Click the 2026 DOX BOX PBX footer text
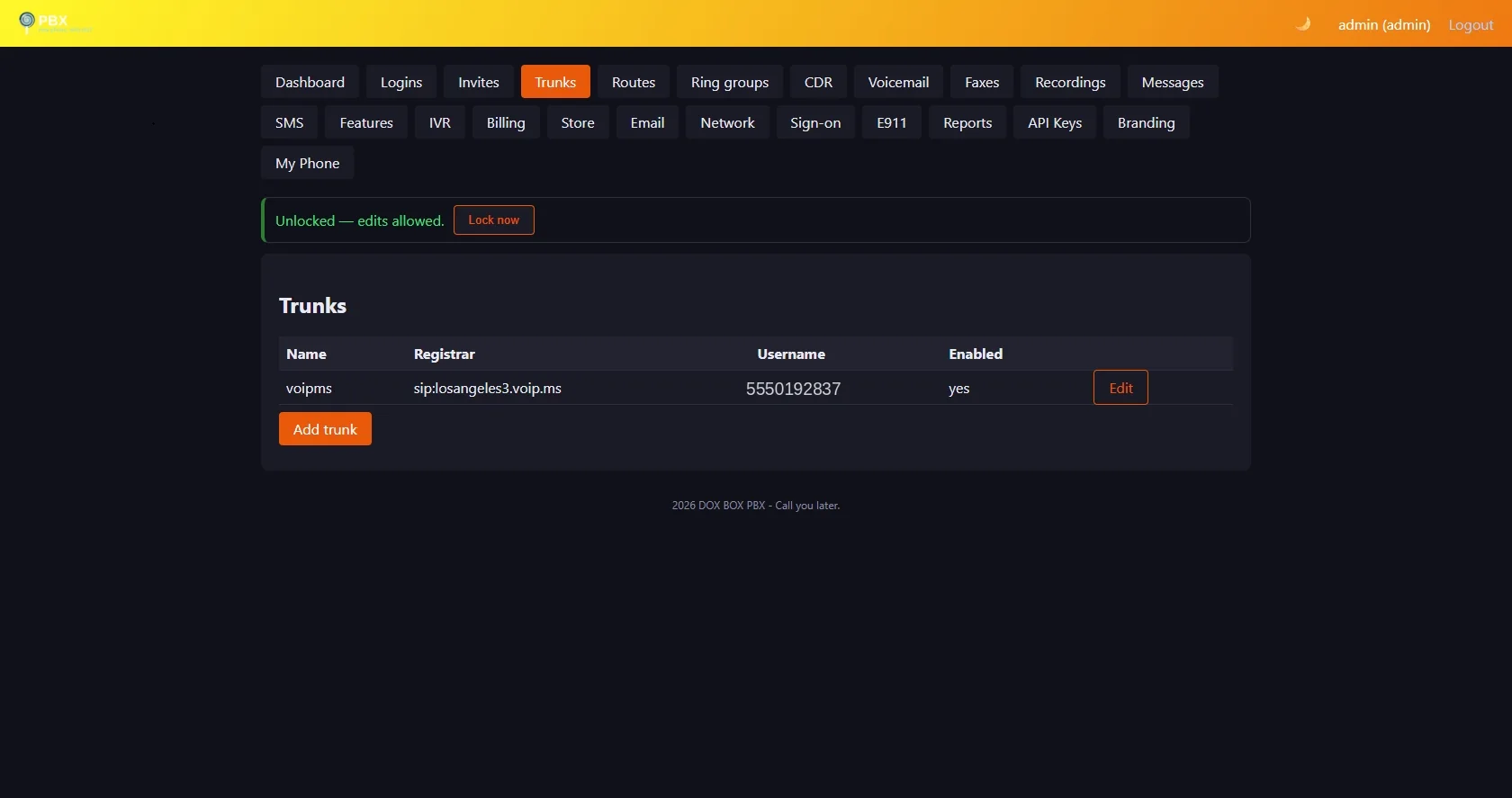 tap(756, 506)
